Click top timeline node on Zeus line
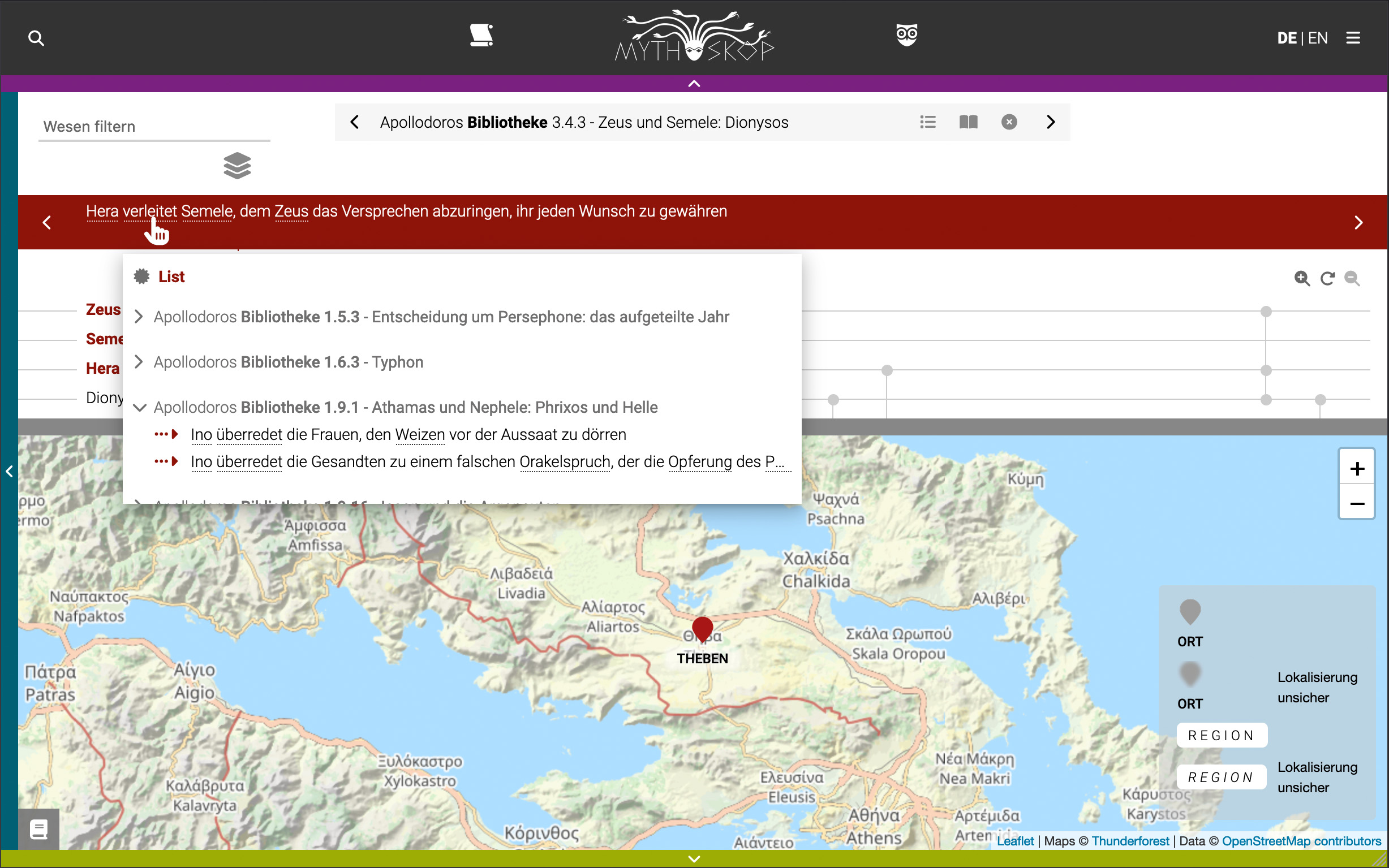 (x=1266, y=312)
